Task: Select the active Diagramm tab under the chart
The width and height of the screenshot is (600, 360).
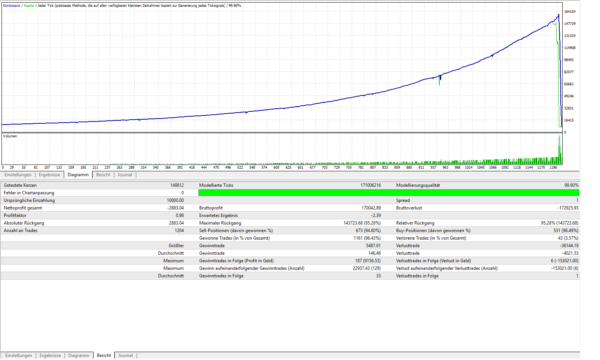Action: click(x=78, y=175)
